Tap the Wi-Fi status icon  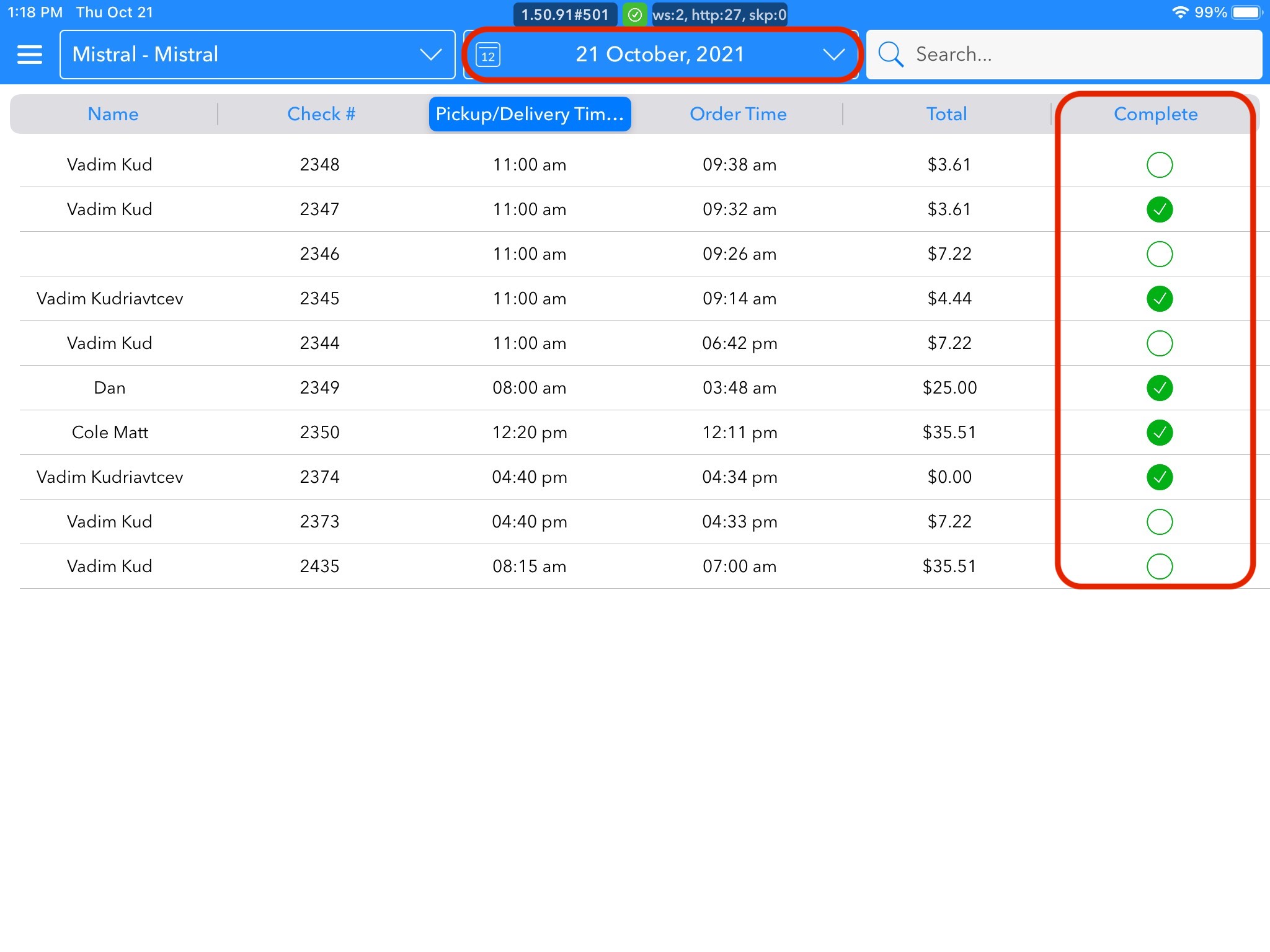(1179, 12)
